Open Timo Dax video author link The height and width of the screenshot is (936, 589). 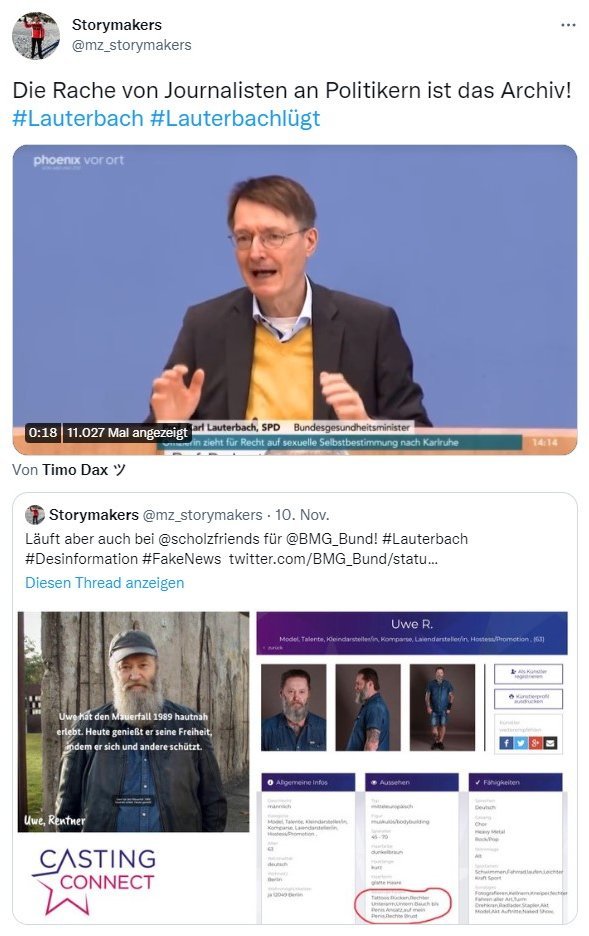83,470
